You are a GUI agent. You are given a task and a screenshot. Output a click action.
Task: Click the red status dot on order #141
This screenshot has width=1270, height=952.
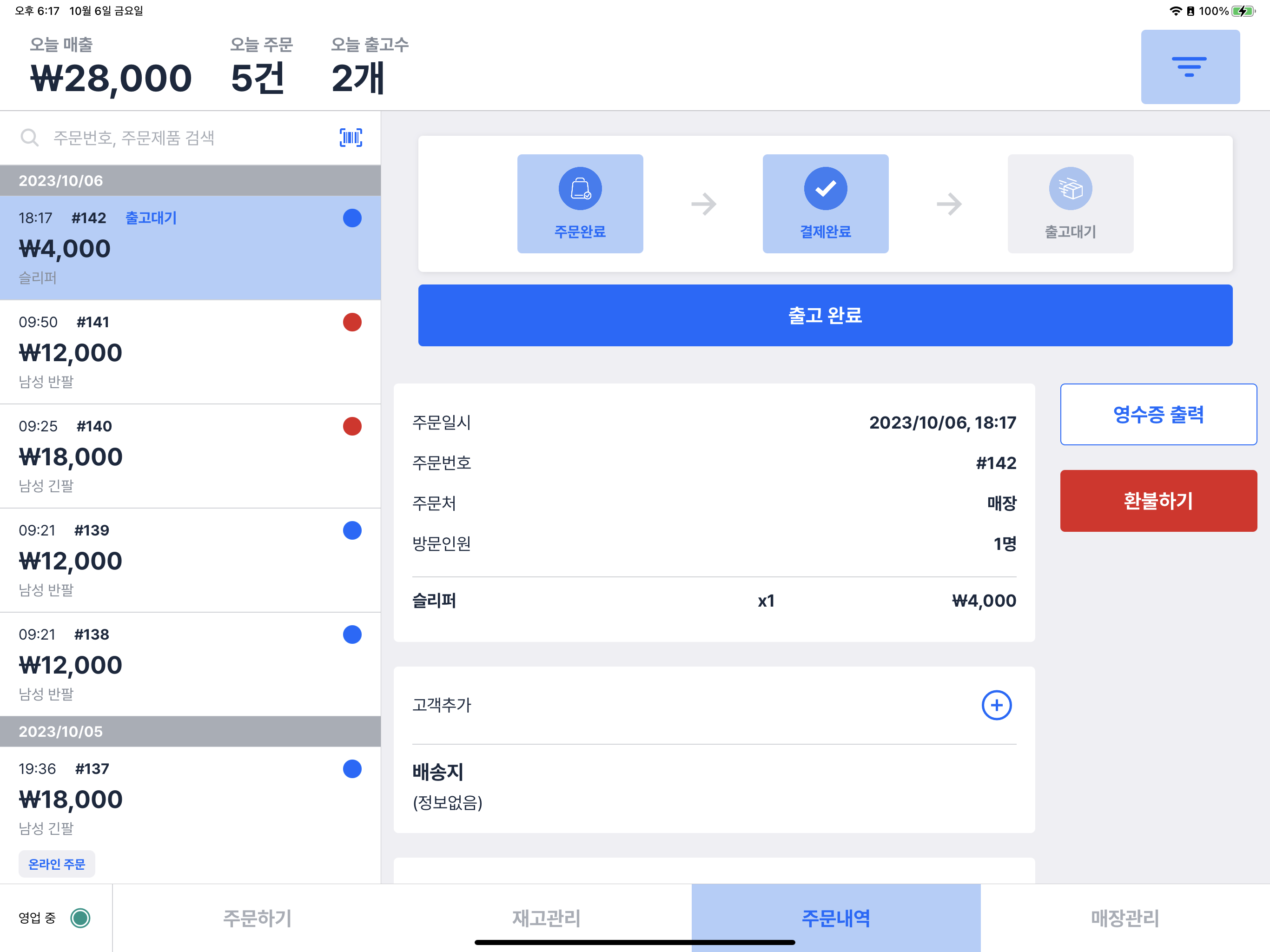pyautogui.click(x=352, y=322)
